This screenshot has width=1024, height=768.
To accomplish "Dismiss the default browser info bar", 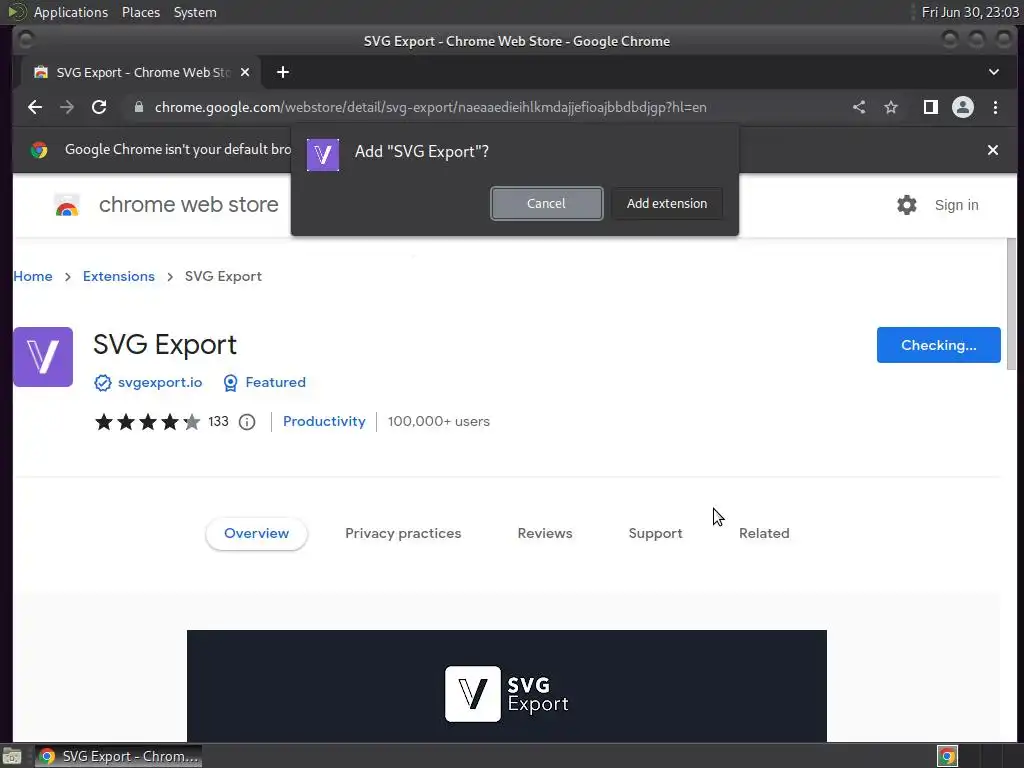I will pyautogui.click(x=993, y=150).
